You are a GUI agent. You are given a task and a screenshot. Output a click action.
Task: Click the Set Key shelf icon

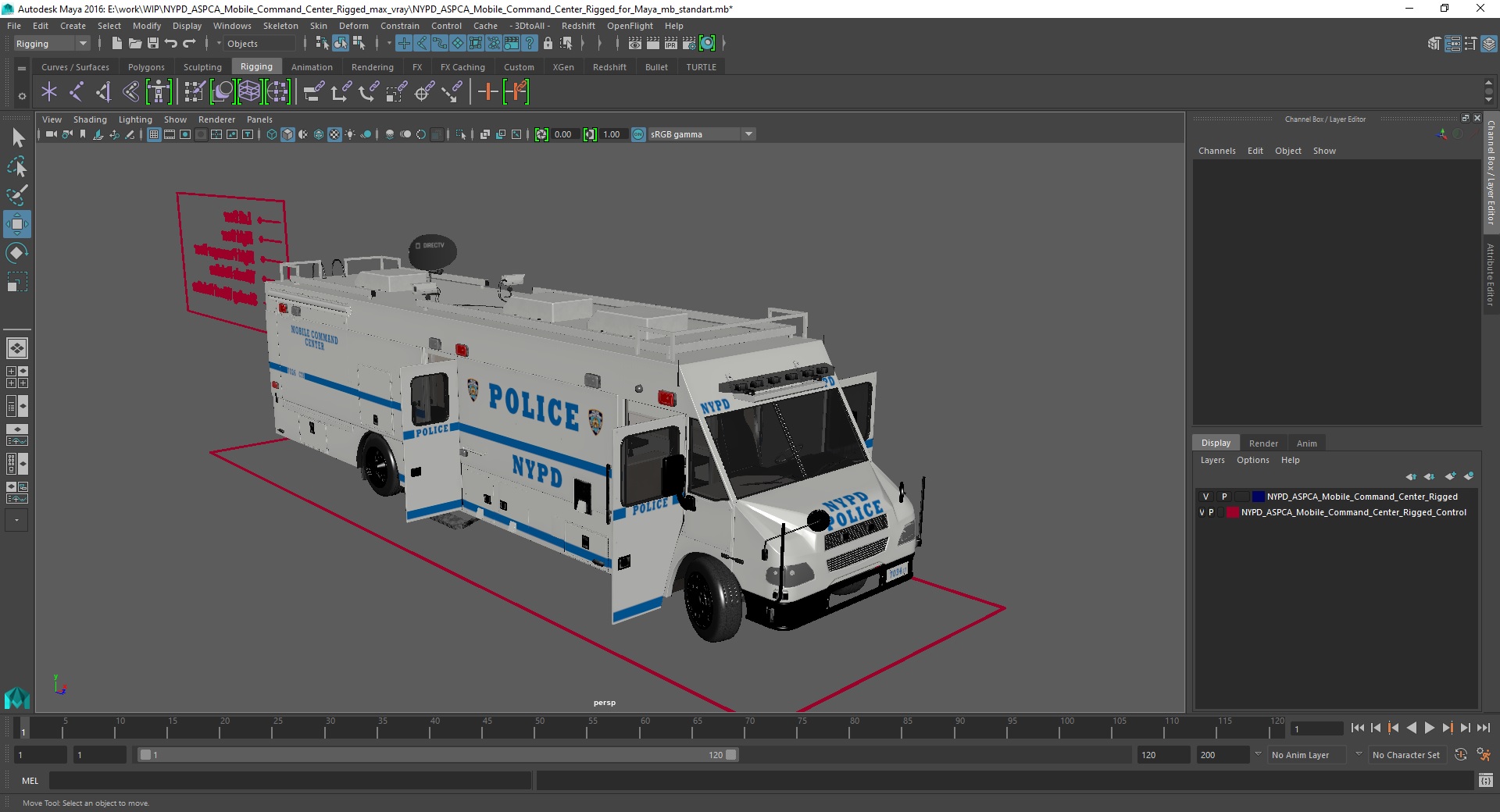pos(487,92)
